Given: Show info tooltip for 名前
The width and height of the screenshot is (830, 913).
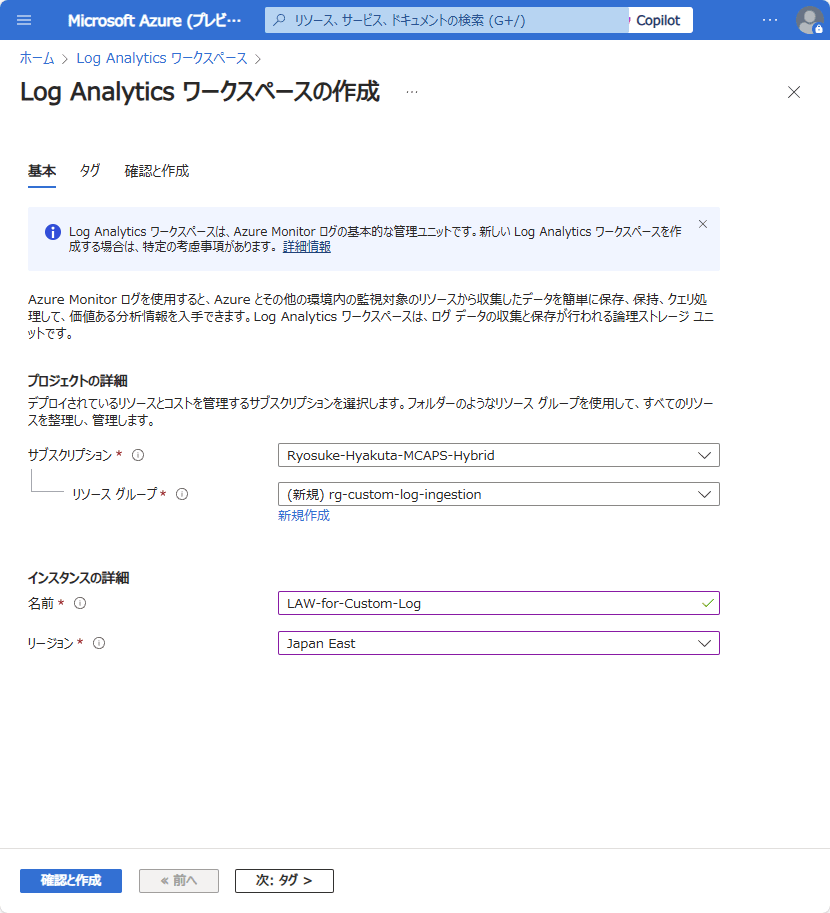Looking at the screenshot, I should pos(80,603).
